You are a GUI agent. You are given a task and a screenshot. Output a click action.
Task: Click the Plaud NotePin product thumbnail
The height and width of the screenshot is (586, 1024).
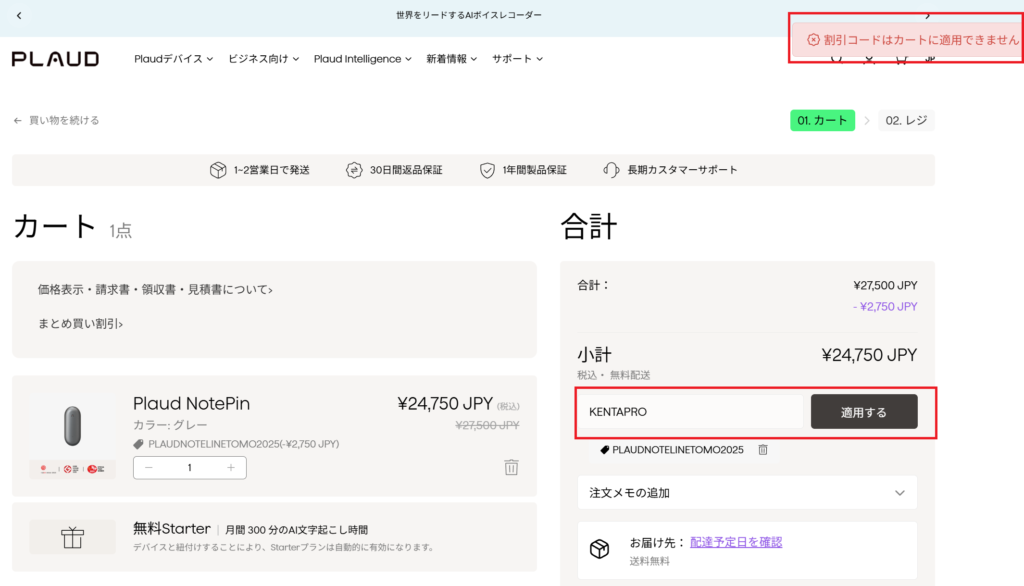point(72,434)
